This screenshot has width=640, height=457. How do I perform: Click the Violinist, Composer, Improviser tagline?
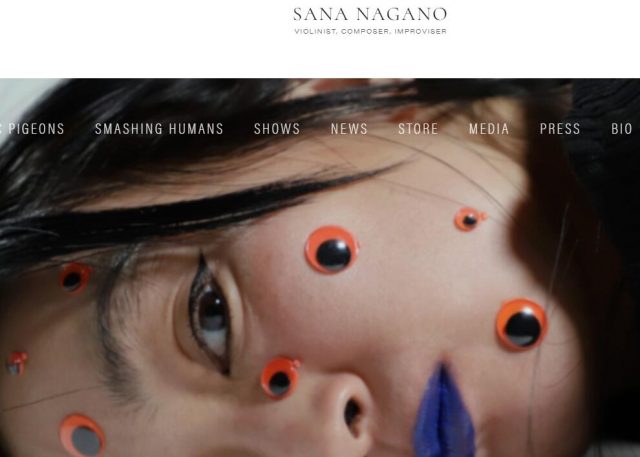370,31
